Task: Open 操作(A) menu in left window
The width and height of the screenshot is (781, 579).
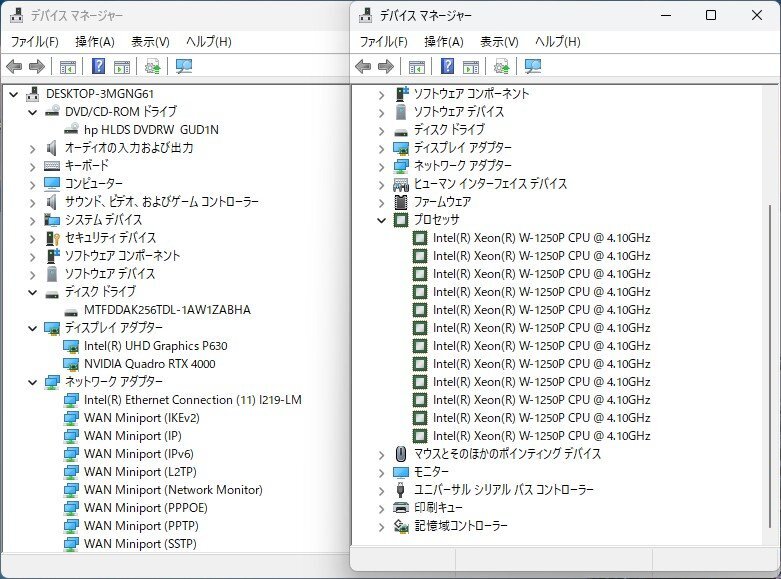Action: (95, 41)
